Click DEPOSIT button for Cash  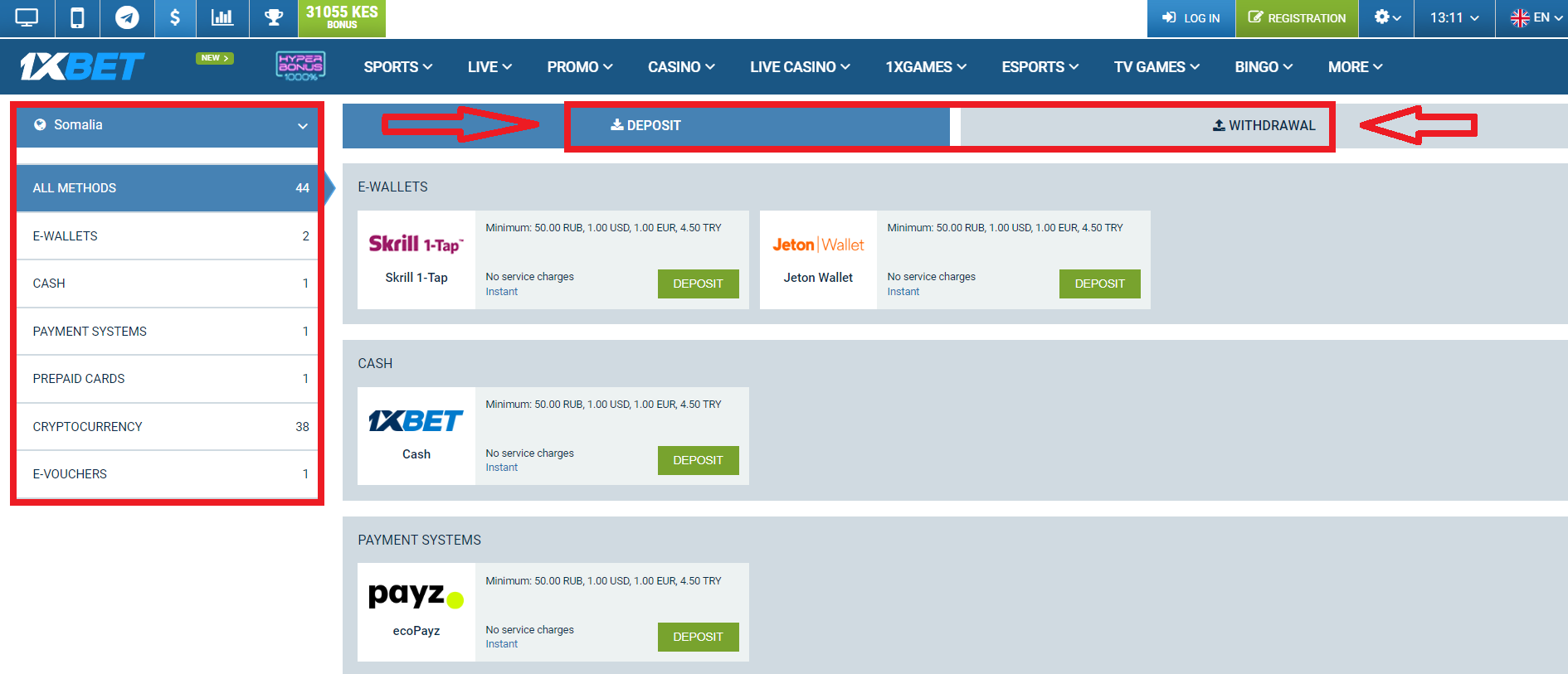coord(698,460)
